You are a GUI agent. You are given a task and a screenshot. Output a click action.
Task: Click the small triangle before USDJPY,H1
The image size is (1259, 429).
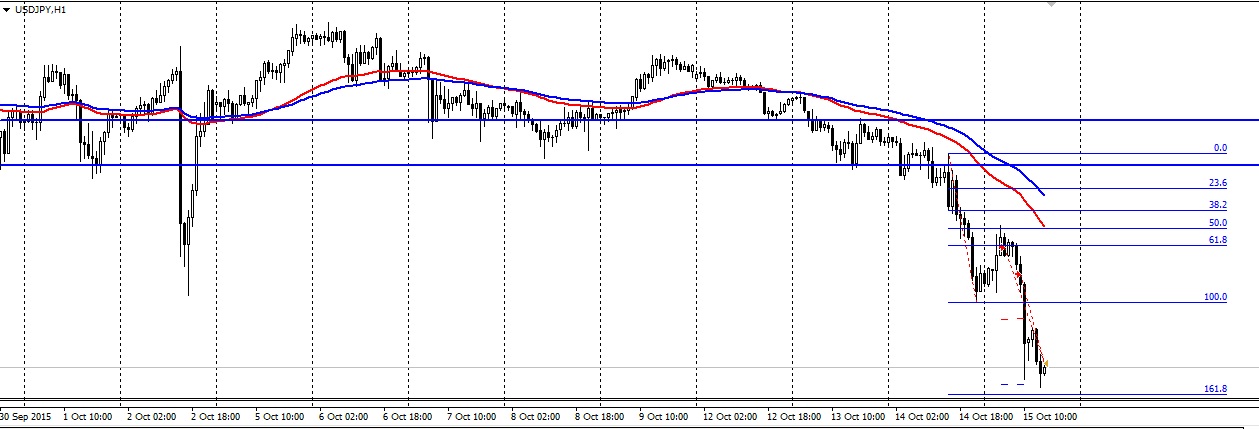point(8,8)
